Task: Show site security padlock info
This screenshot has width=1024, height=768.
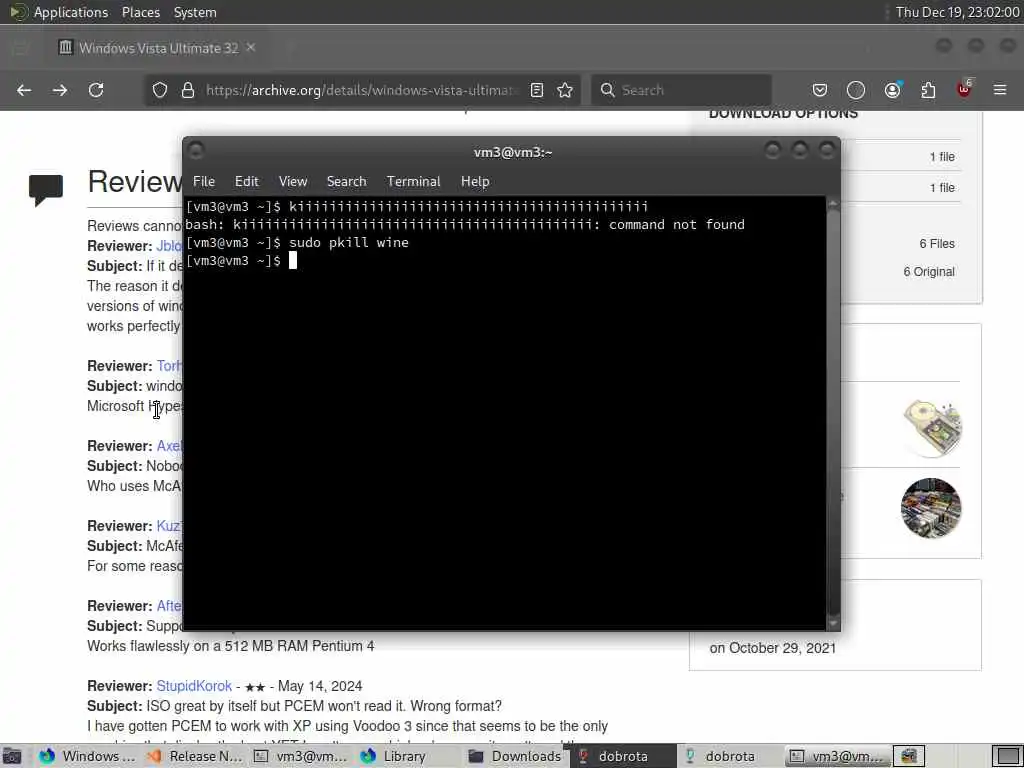Action: [188, 90]
